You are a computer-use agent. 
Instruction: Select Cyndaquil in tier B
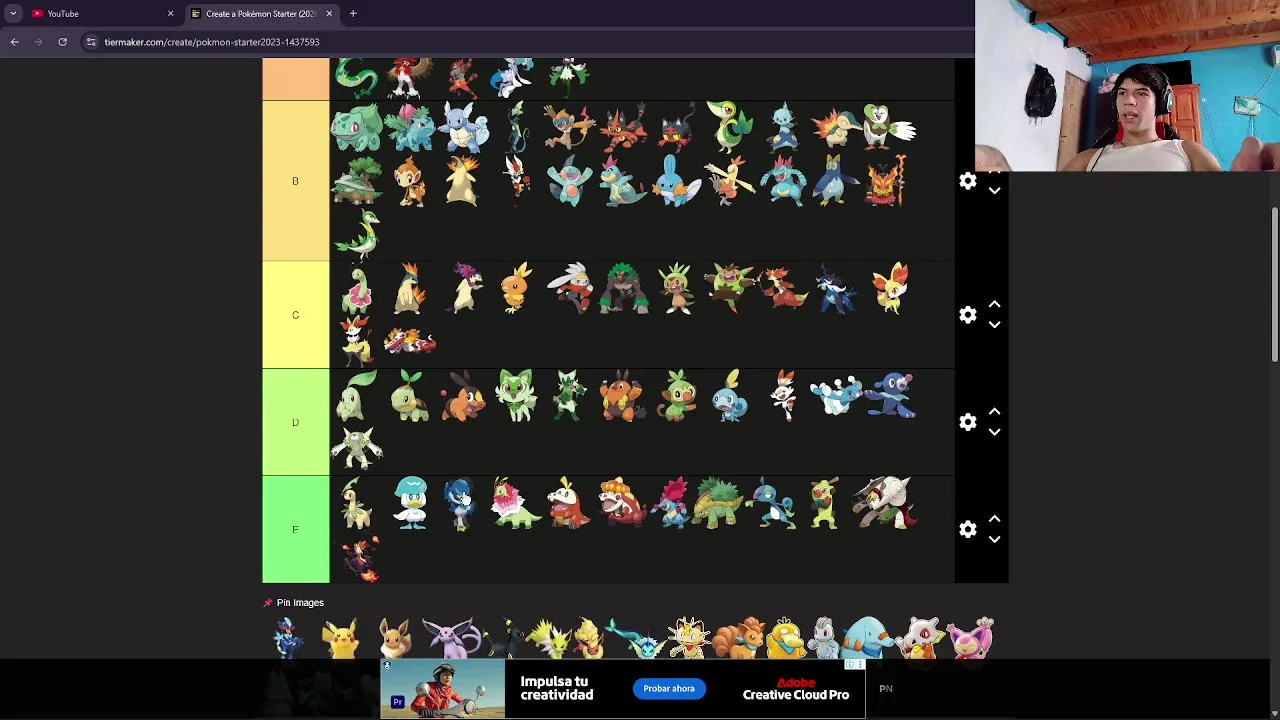point(835,128)
